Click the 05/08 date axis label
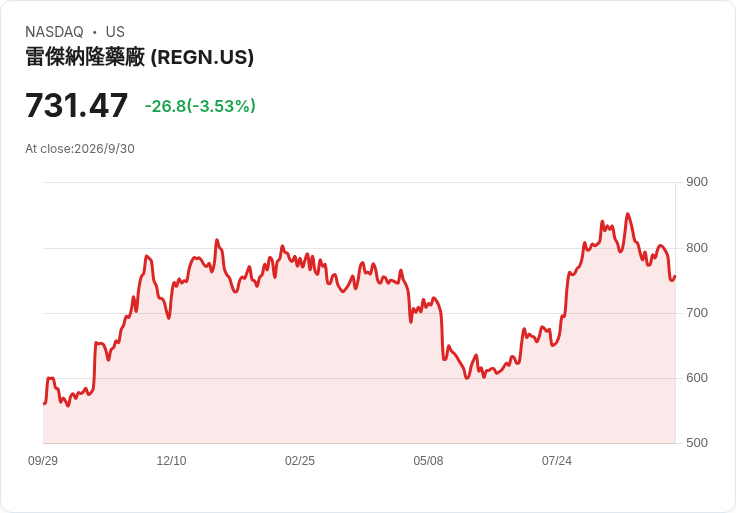This screenshot has height=513, width=736. point(428,461)
